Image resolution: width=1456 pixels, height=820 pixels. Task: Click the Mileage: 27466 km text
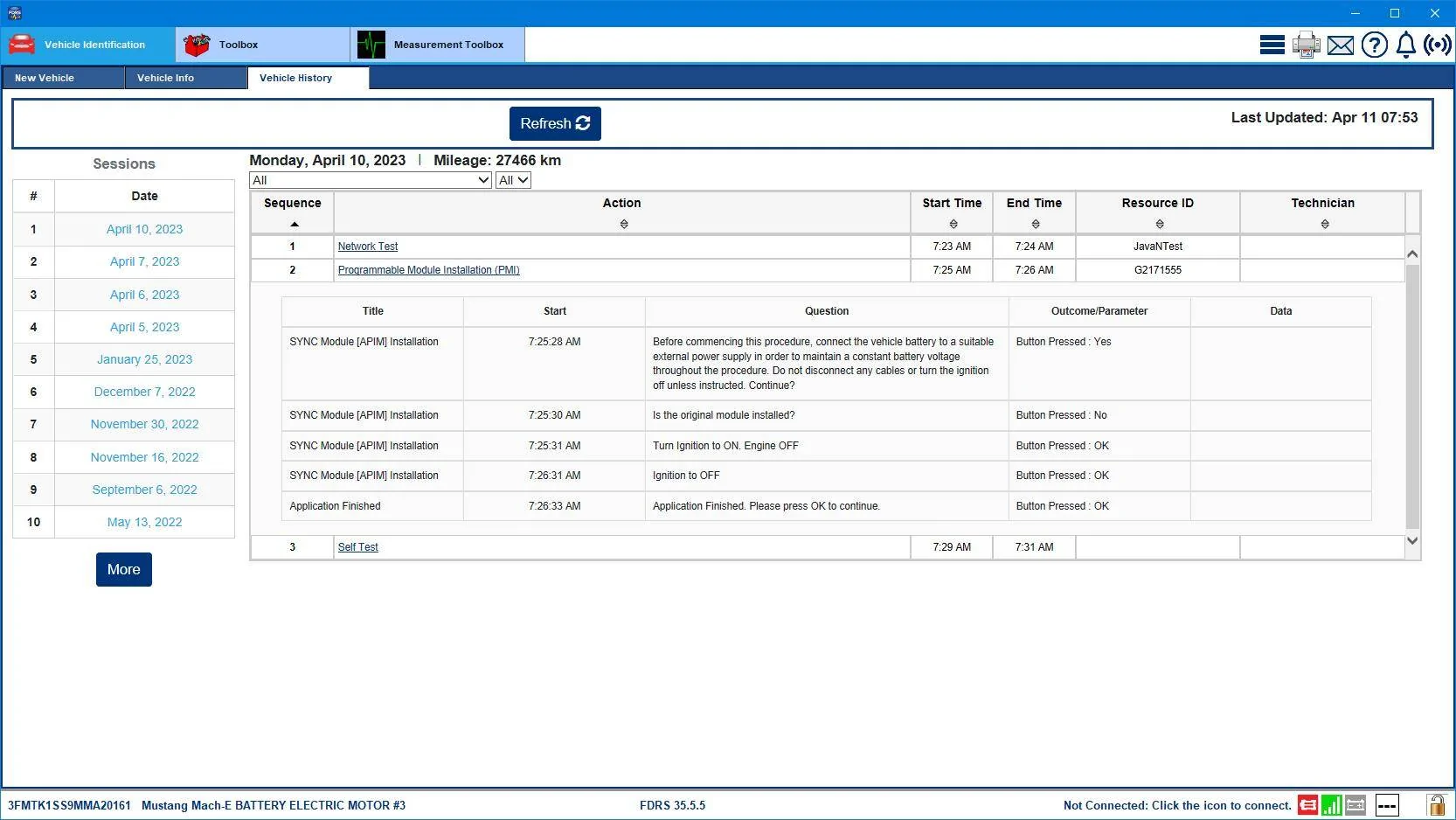click(497, 160)
